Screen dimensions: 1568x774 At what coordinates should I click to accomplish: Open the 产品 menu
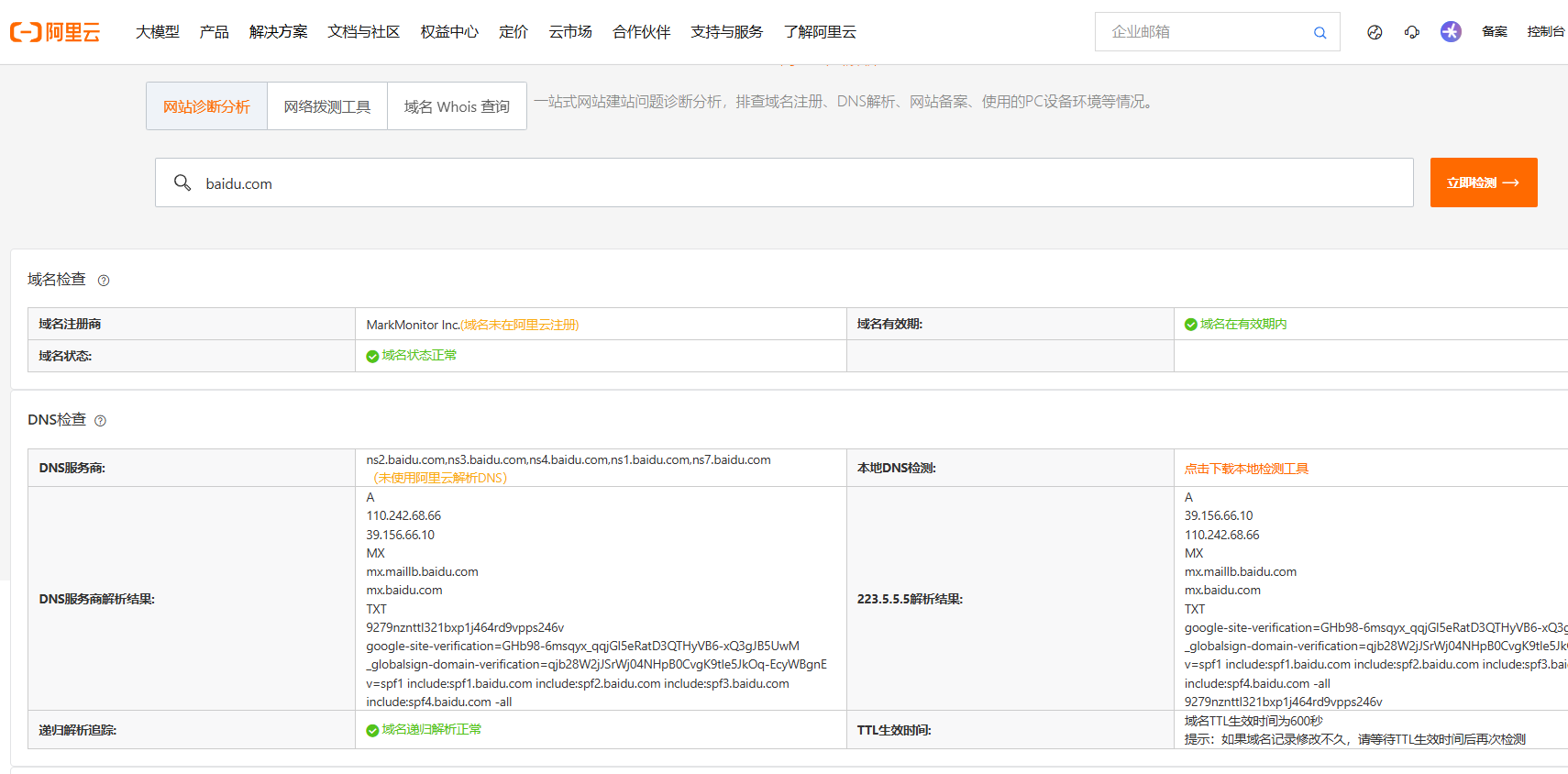click(215, 32)
